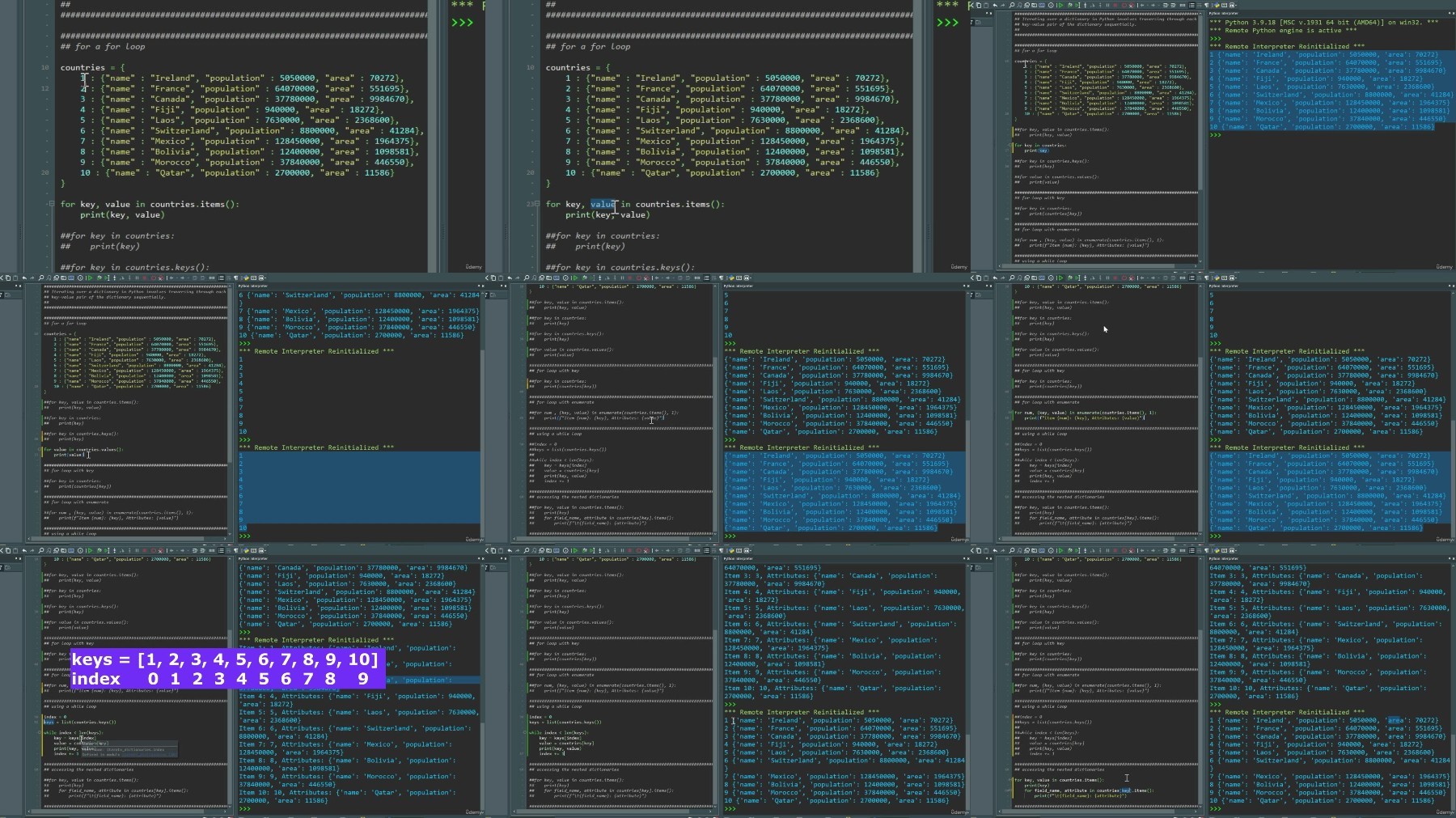This screenshot has width=1456, height=818.
Task: Click the red Stop icon in the toolbar above the Python 3.9.18 banner
Action: 1115,5
